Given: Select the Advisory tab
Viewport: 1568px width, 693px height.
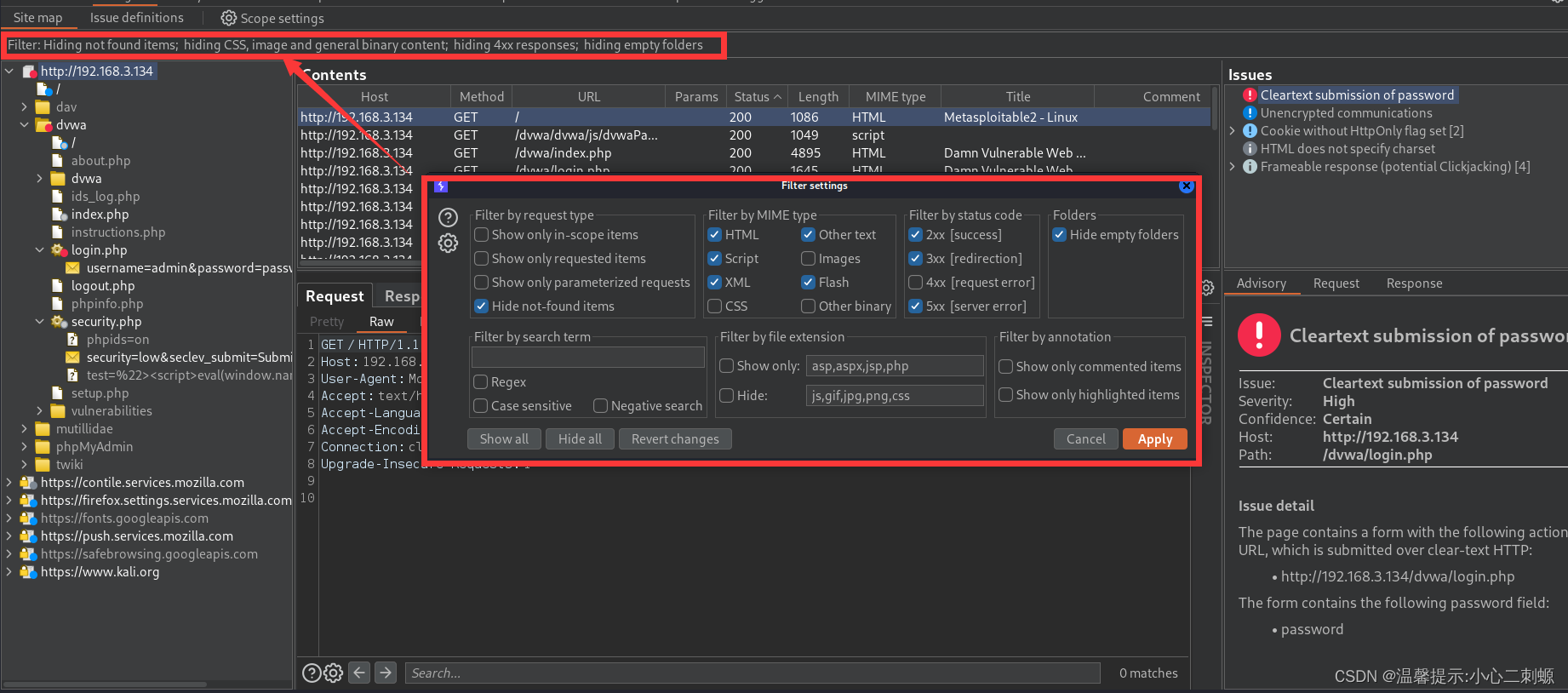Looking at the screenshot, I should pyautogui.click(x=1262, y=283).
